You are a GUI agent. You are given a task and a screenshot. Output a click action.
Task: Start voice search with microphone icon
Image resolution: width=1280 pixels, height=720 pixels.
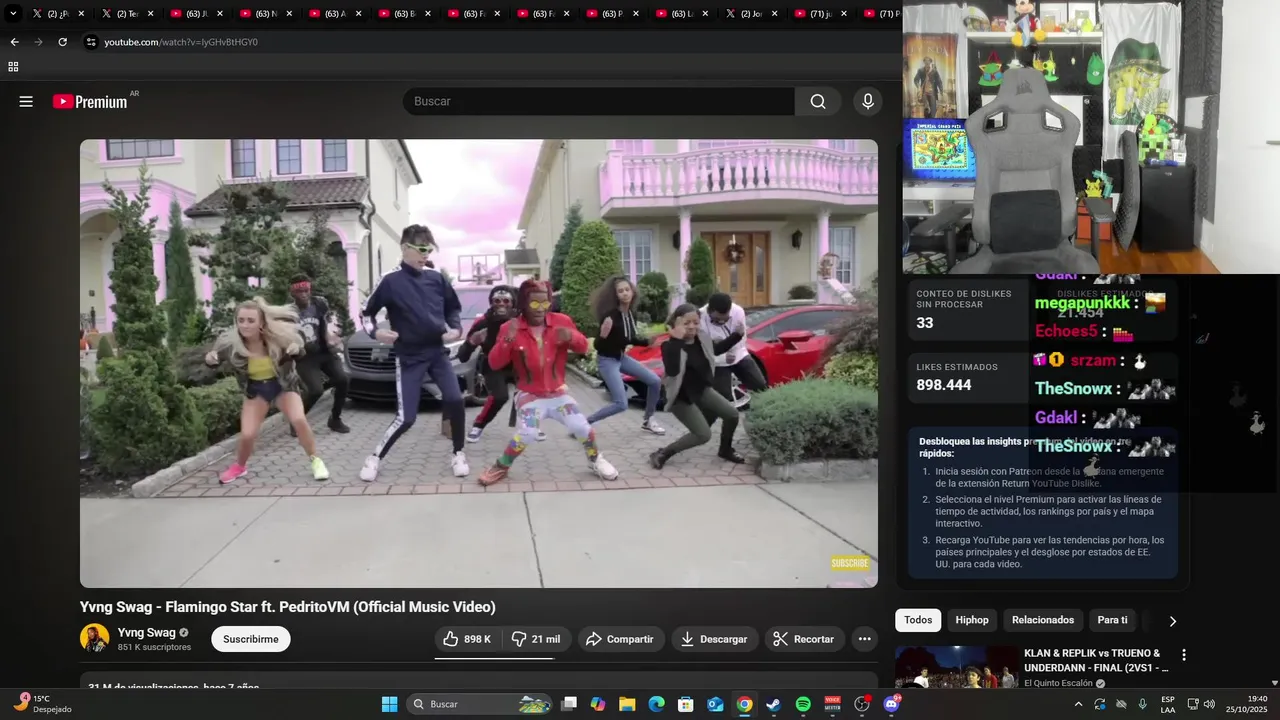tap(867, 101)
